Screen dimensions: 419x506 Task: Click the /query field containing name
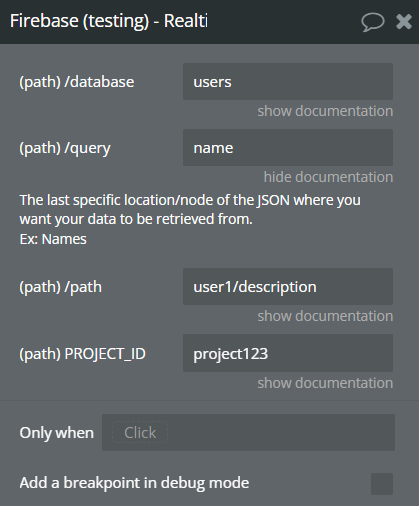288,148
